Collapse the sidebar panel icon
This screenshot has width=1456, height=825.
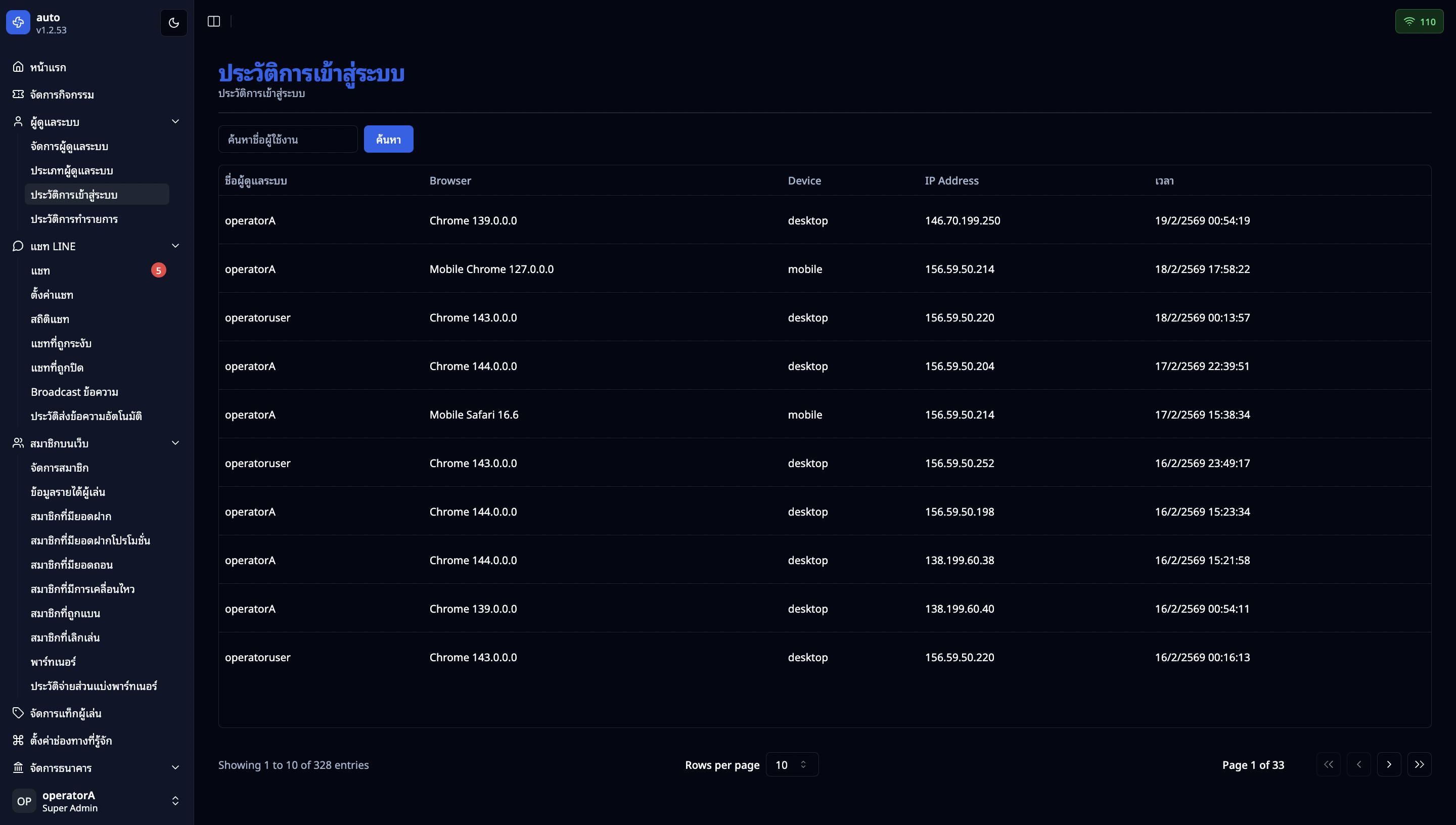click(x=213, y=22)
